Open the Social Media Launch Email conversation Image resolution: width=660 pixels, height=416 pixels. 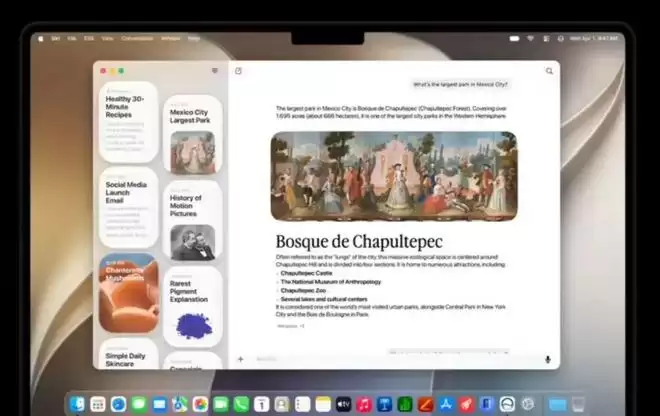(128, 208)
